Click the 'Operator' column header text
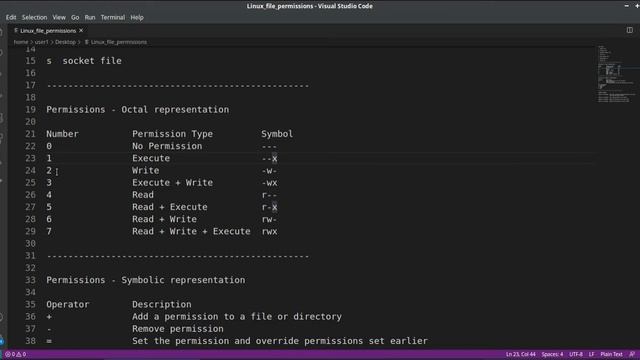 coord(67,304)
